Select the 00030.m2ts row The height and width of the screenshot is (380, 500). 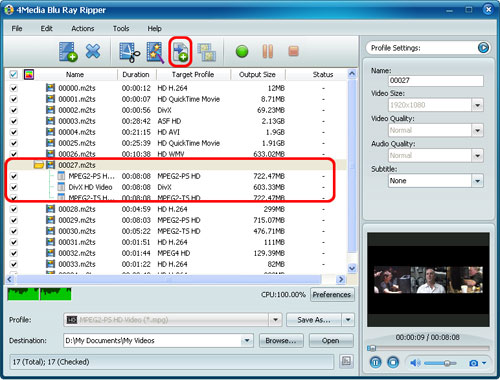pos(177,231)
